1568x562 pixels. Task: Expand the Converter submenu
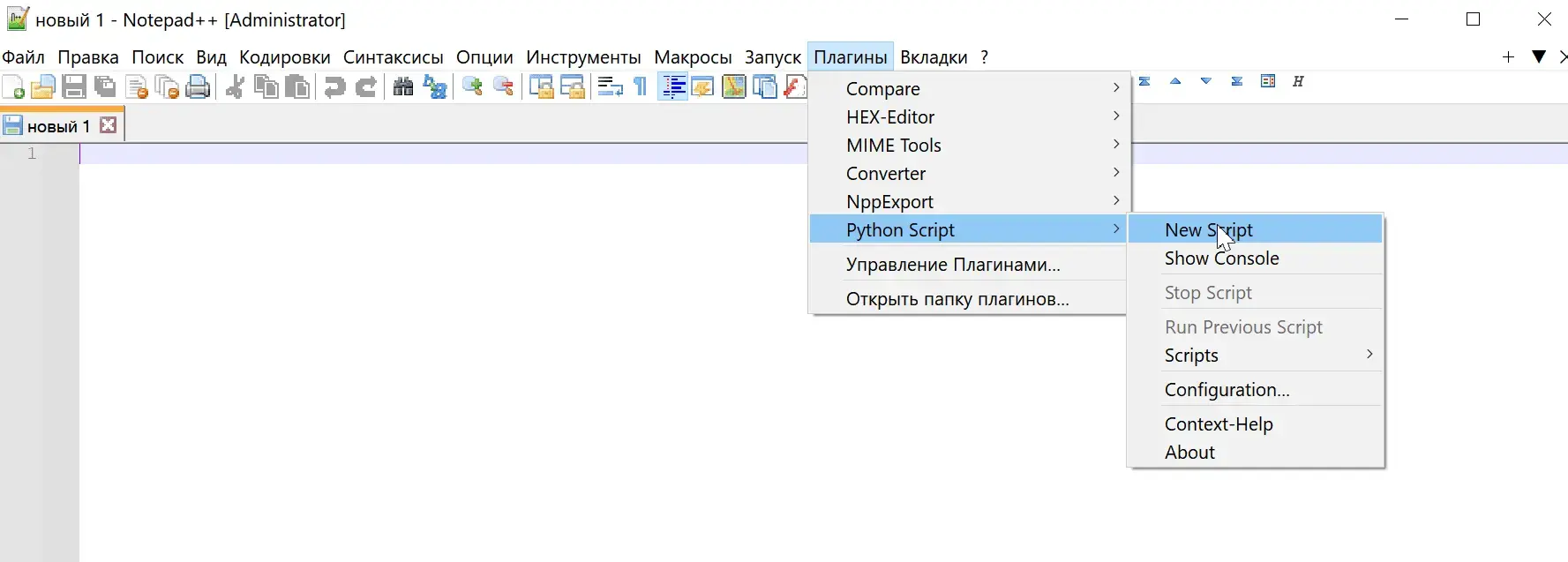968,173
